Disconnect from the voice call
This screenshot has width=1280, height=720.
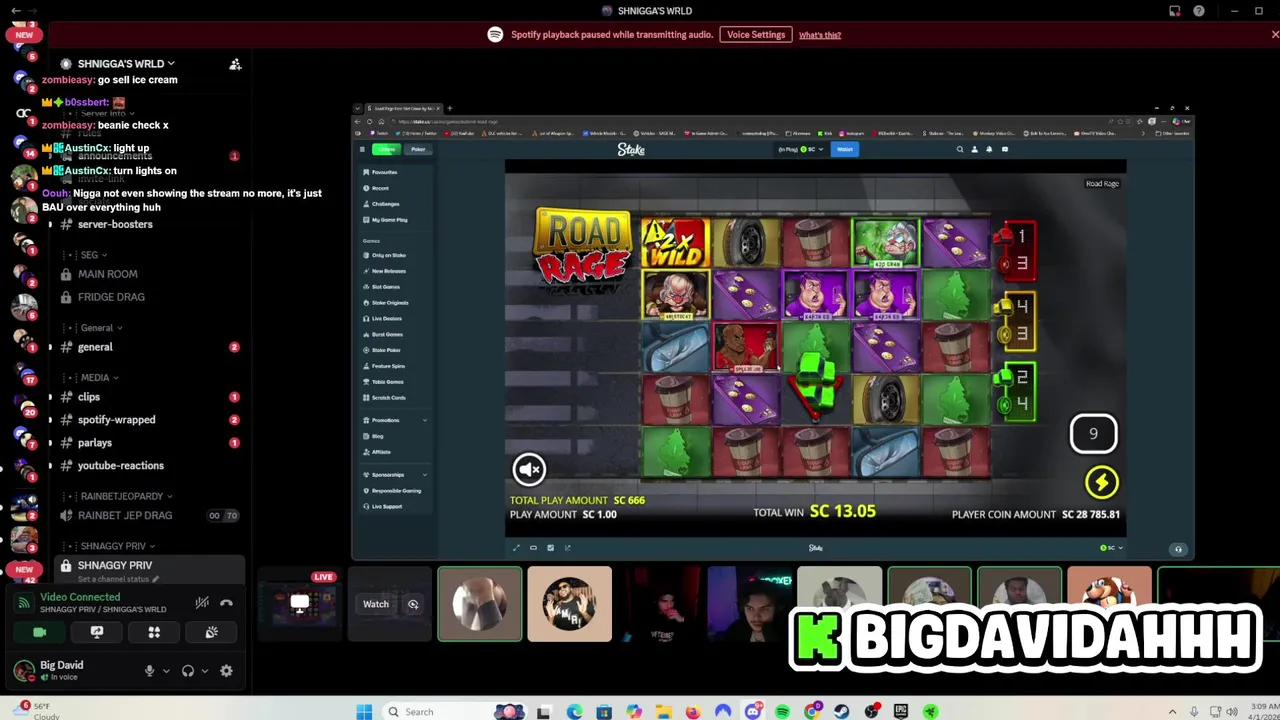click(x=226, y=603)
